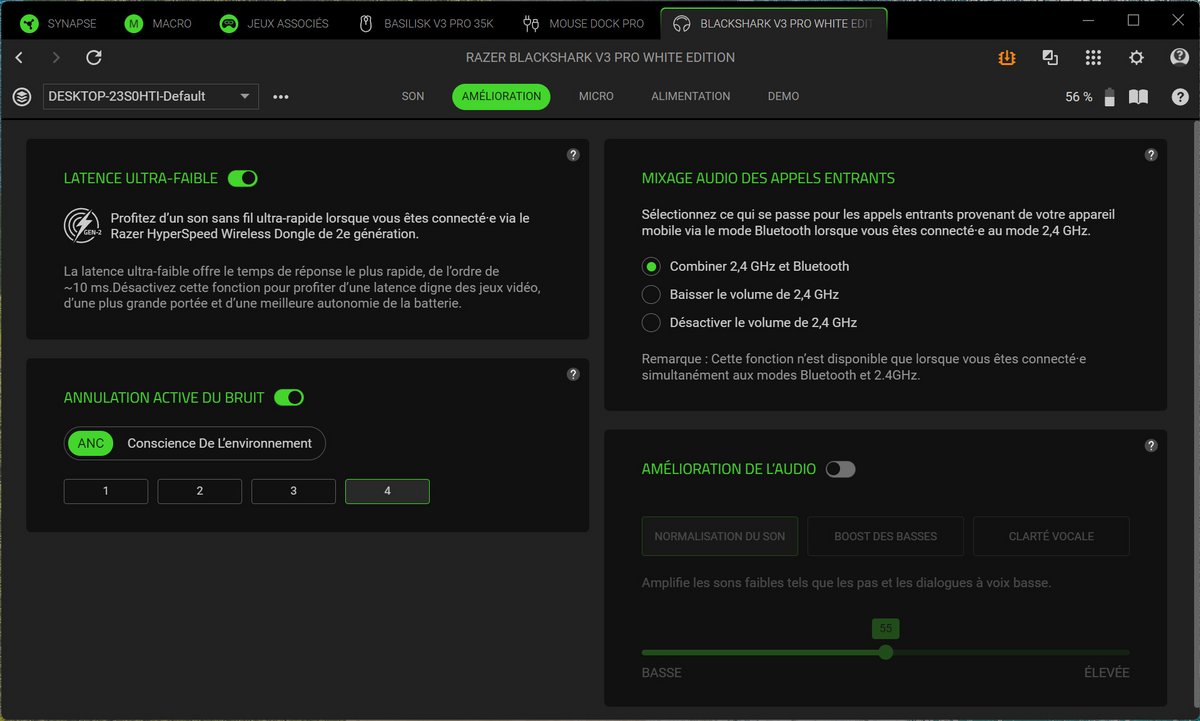
Task: Open the profile options ellipsis menu
Action: click(281, 97)
